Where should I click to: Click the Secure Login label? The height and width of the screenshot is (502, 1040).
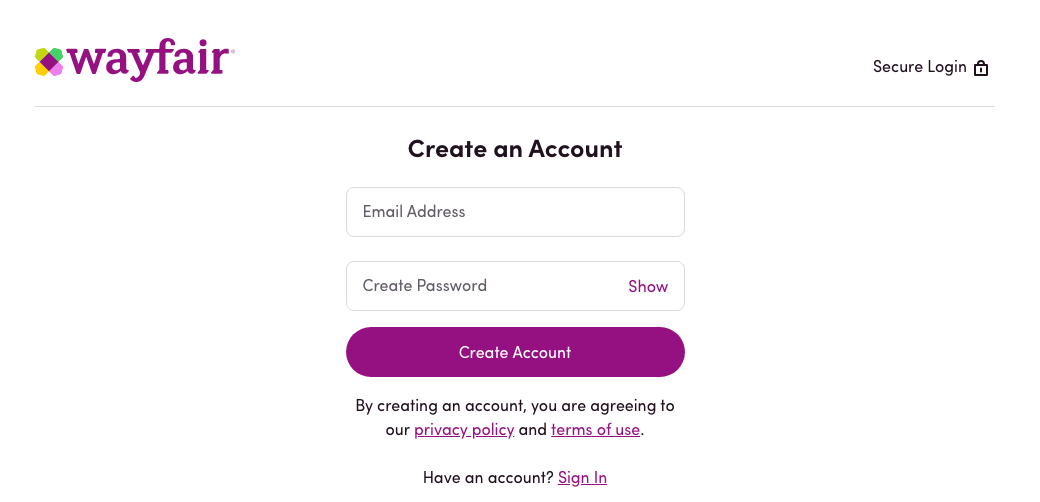click(x=919, y=67)
